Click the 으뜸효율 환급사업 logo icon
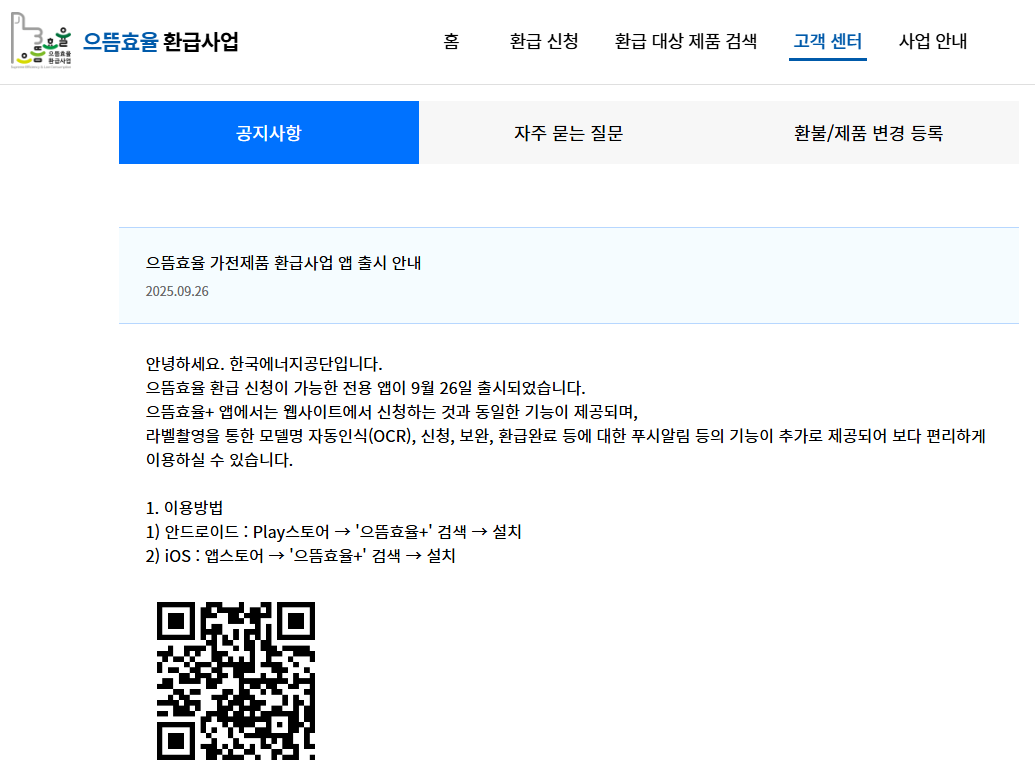Image resolution: width=1035 pixels, height=771 pixels. coord(41,40)
